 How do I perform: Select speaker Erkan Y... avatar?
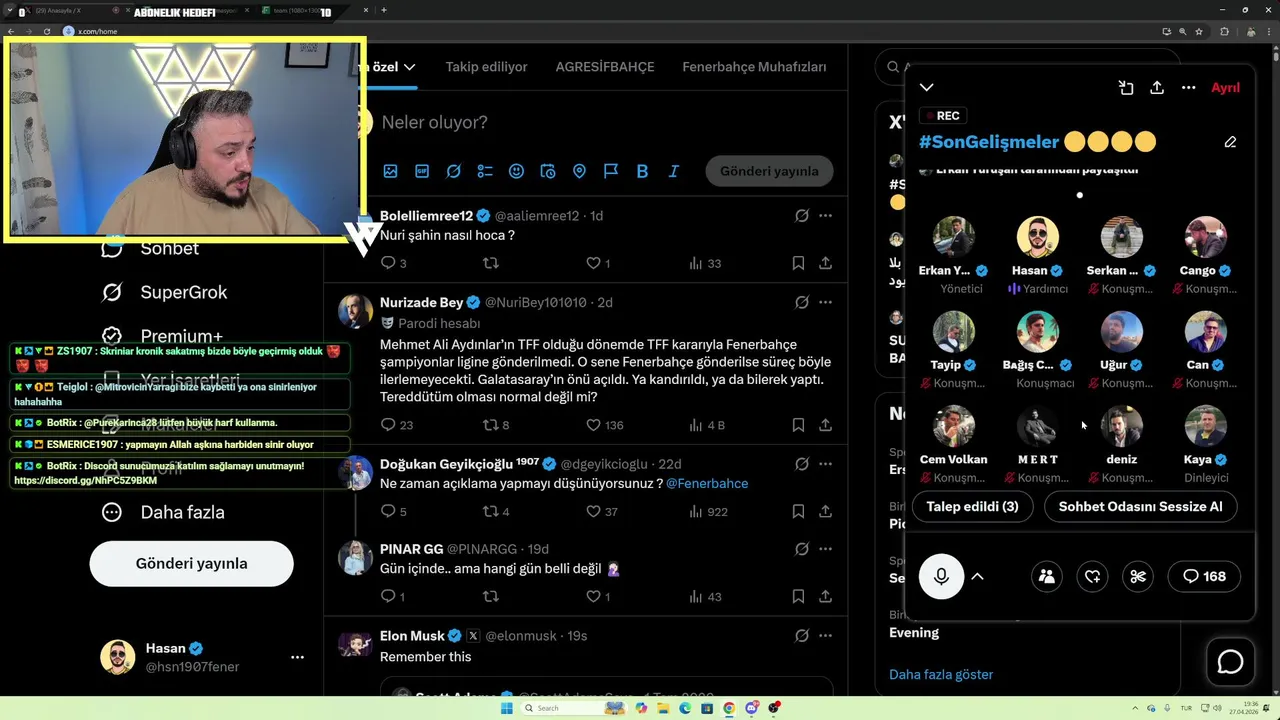pos(954,237)
